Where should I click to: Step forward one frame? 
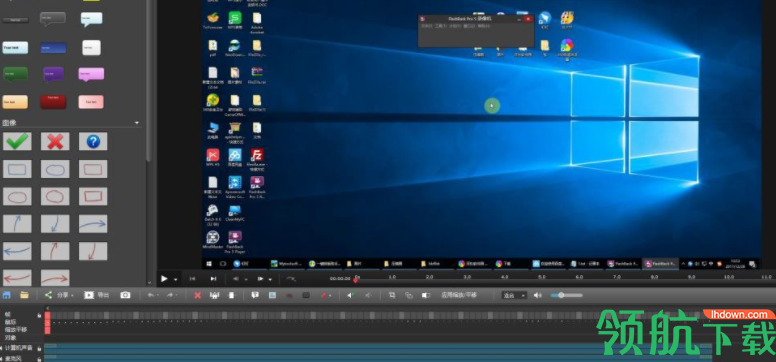260,279
